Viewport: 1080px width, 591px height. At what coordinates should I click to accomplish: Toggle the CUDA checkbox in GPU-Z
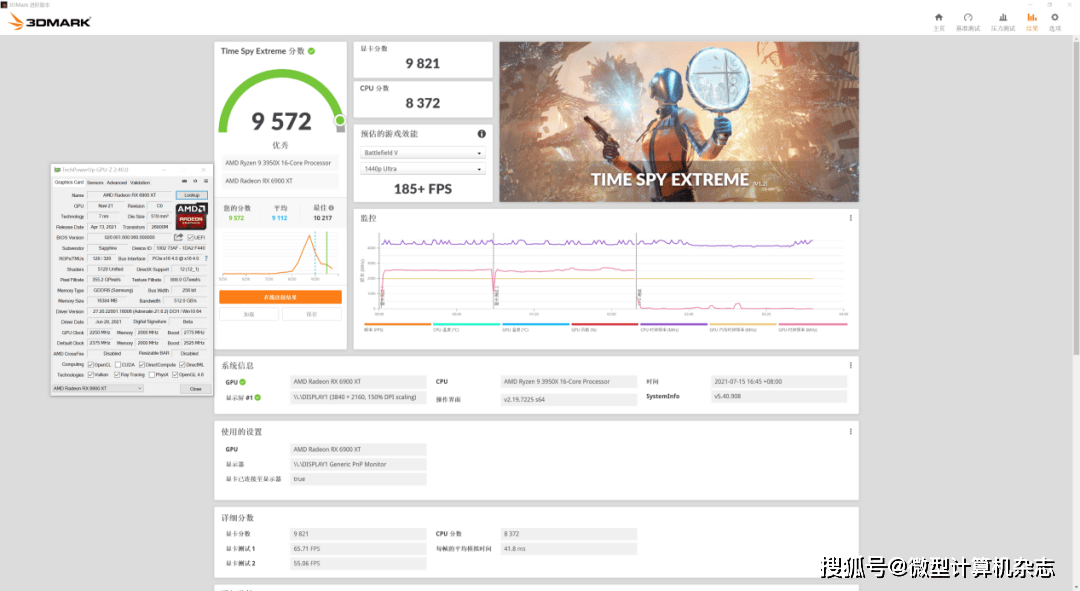pyautogui.click(x=118, y=364)
